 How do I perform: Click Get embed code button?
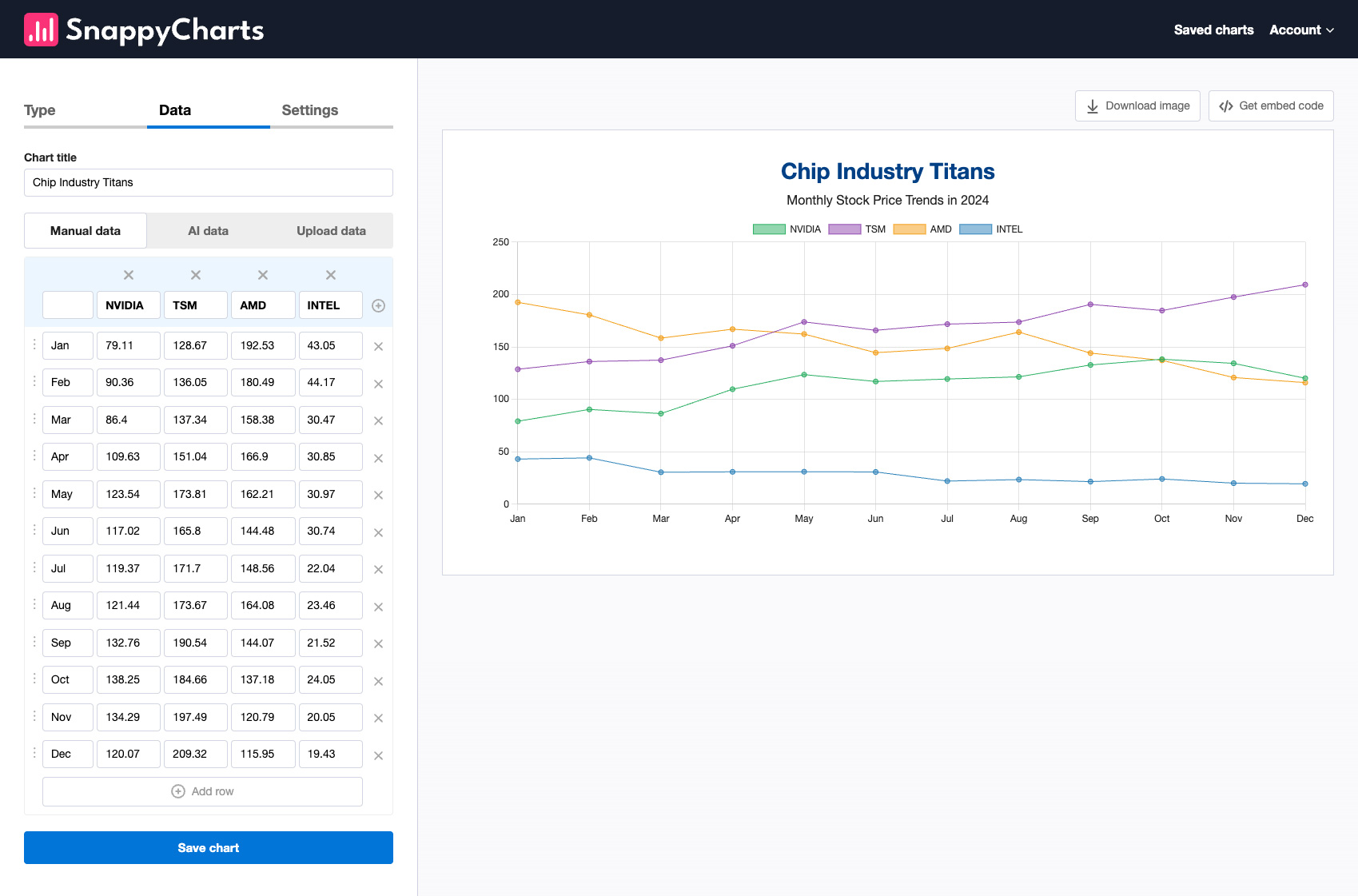[1271, 106]
